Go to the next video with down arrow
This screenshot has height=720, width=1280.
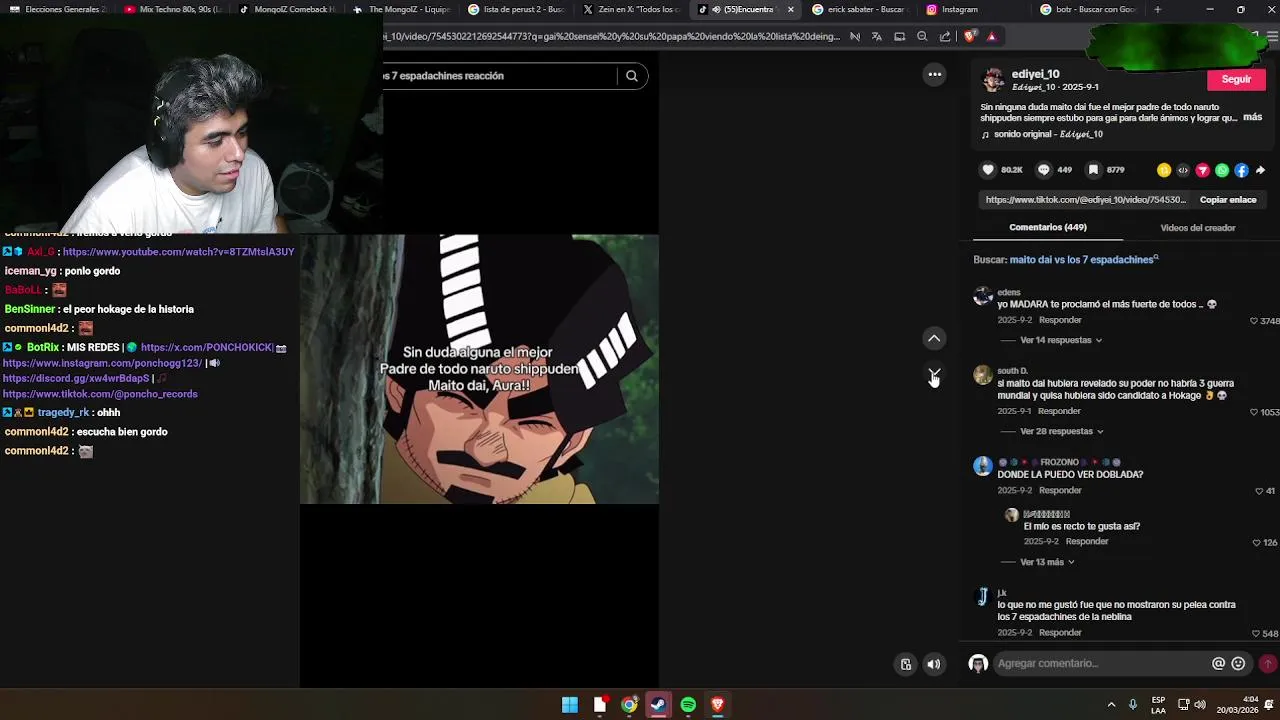[x=934, y=374]
